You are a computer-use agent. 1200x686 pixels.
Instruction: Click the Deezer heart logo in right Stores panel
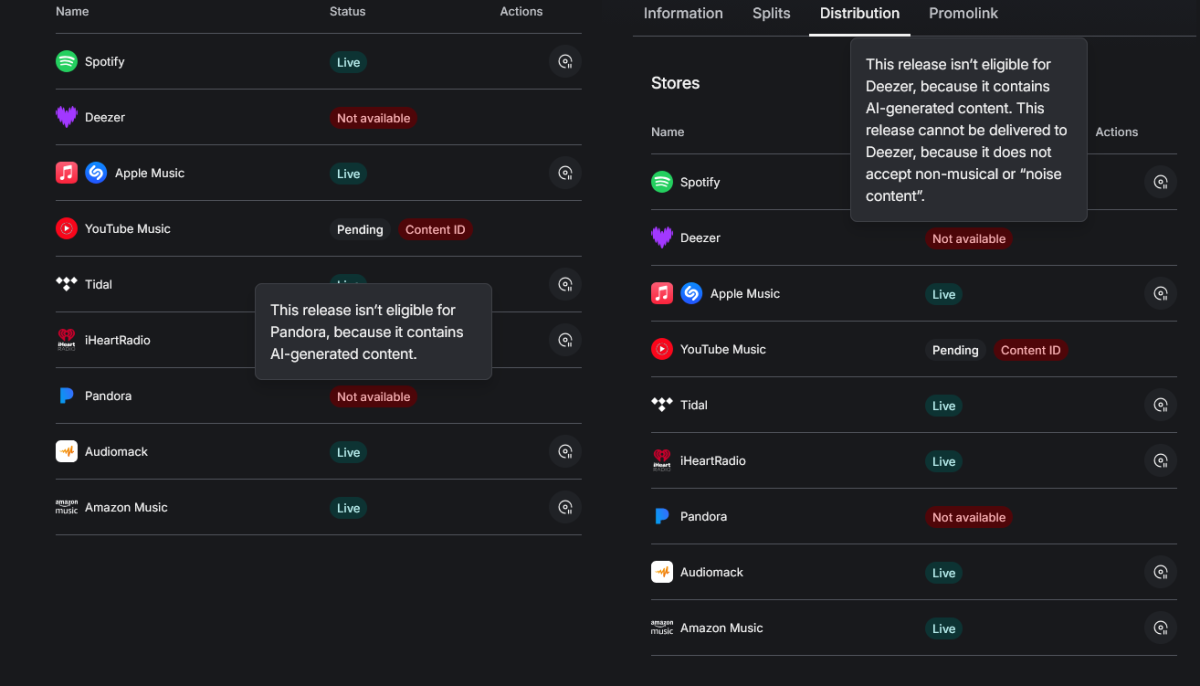tap(662, 238)
